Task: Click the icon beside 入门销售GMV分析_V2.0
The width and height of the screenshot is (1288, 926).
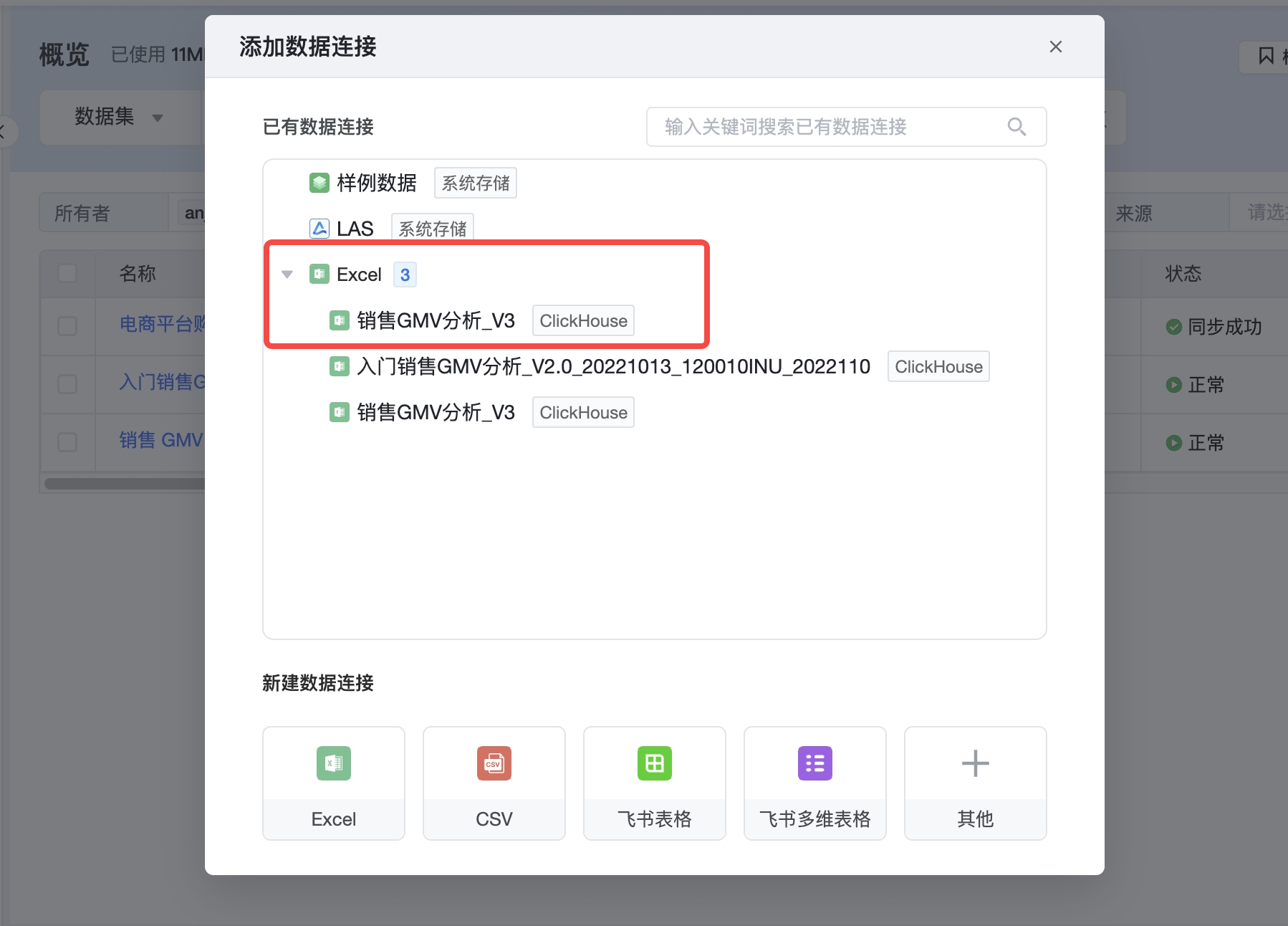Action: (x=340, y=366)
